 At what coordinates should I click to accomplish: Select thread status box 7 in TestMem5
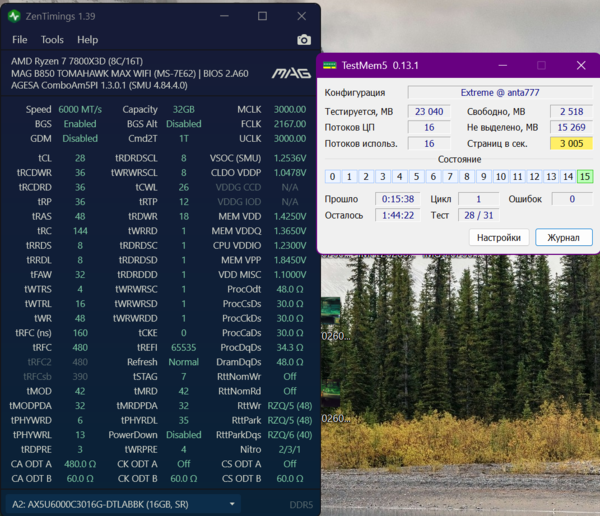coord(450,176)
